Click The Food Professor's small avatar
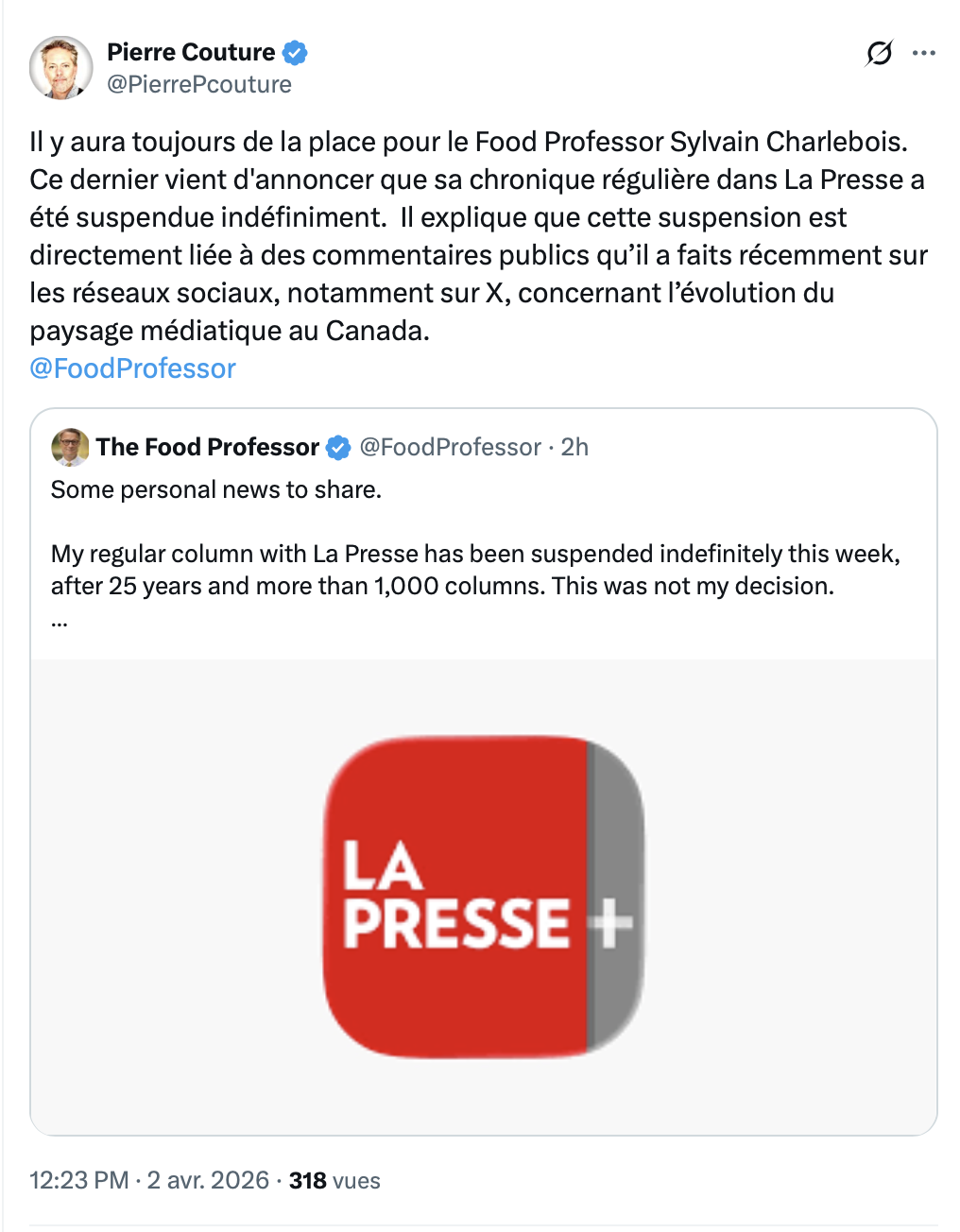Viewport: 960px width, 1232px height. [x=69, y=447]
